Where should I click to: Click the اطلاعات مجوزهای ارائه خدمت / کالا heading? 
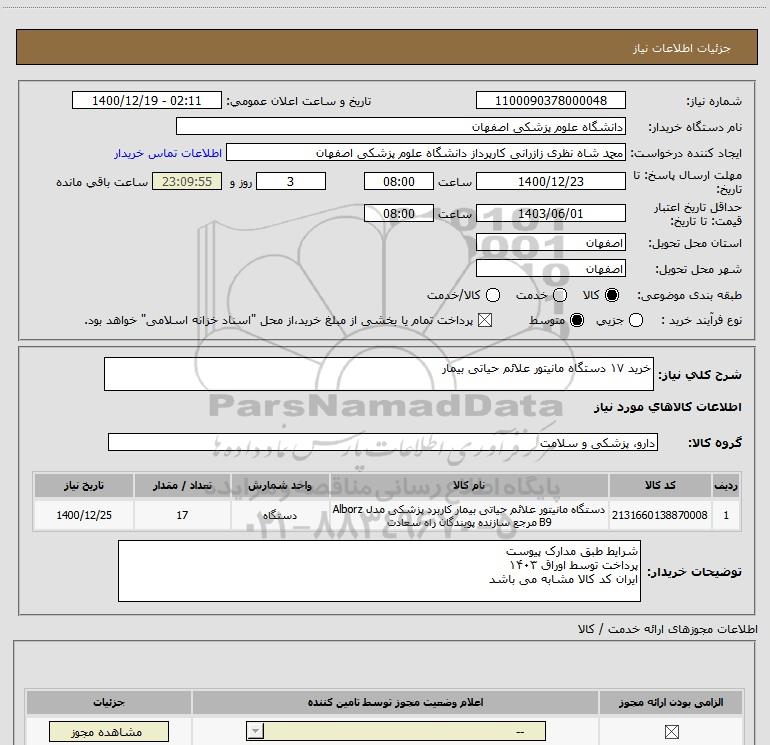(667, 629)
